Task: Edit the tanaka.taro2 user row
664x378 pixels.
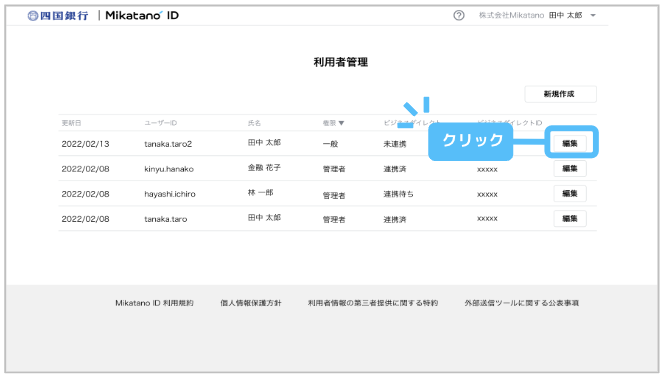Action: (570, 143)
